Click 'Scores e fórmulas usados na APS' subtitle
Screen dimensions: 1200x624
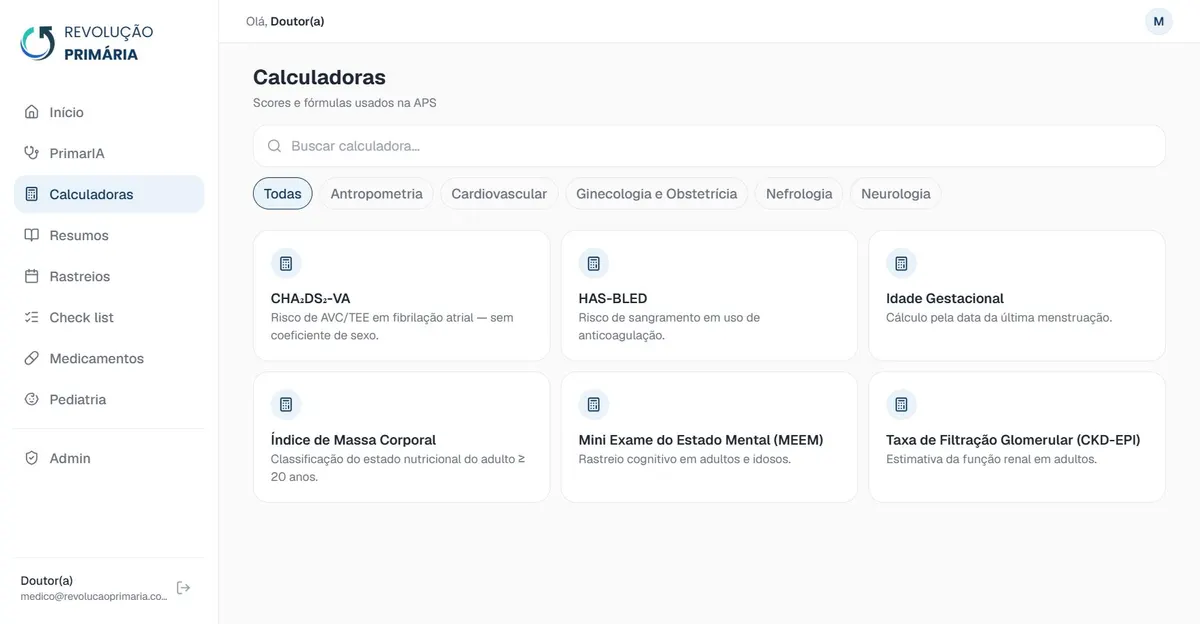pos(345,103)
